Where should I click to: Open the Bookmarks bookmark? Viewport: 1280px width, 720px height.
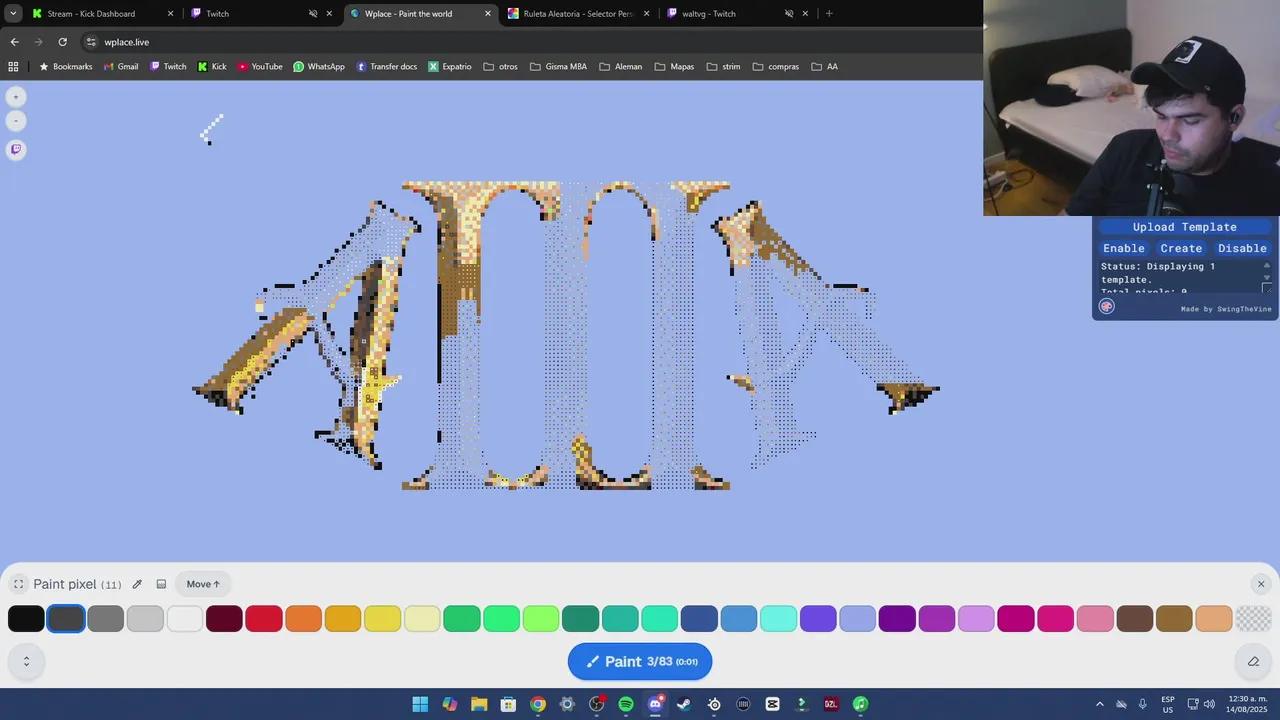point(66,67)
